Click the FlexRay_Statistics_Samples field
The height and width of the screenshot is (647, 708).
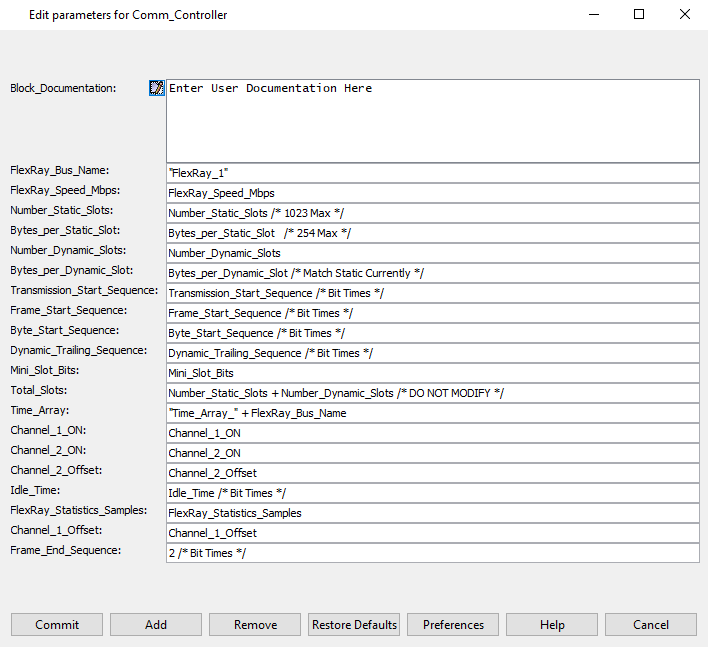click(432, 513)
